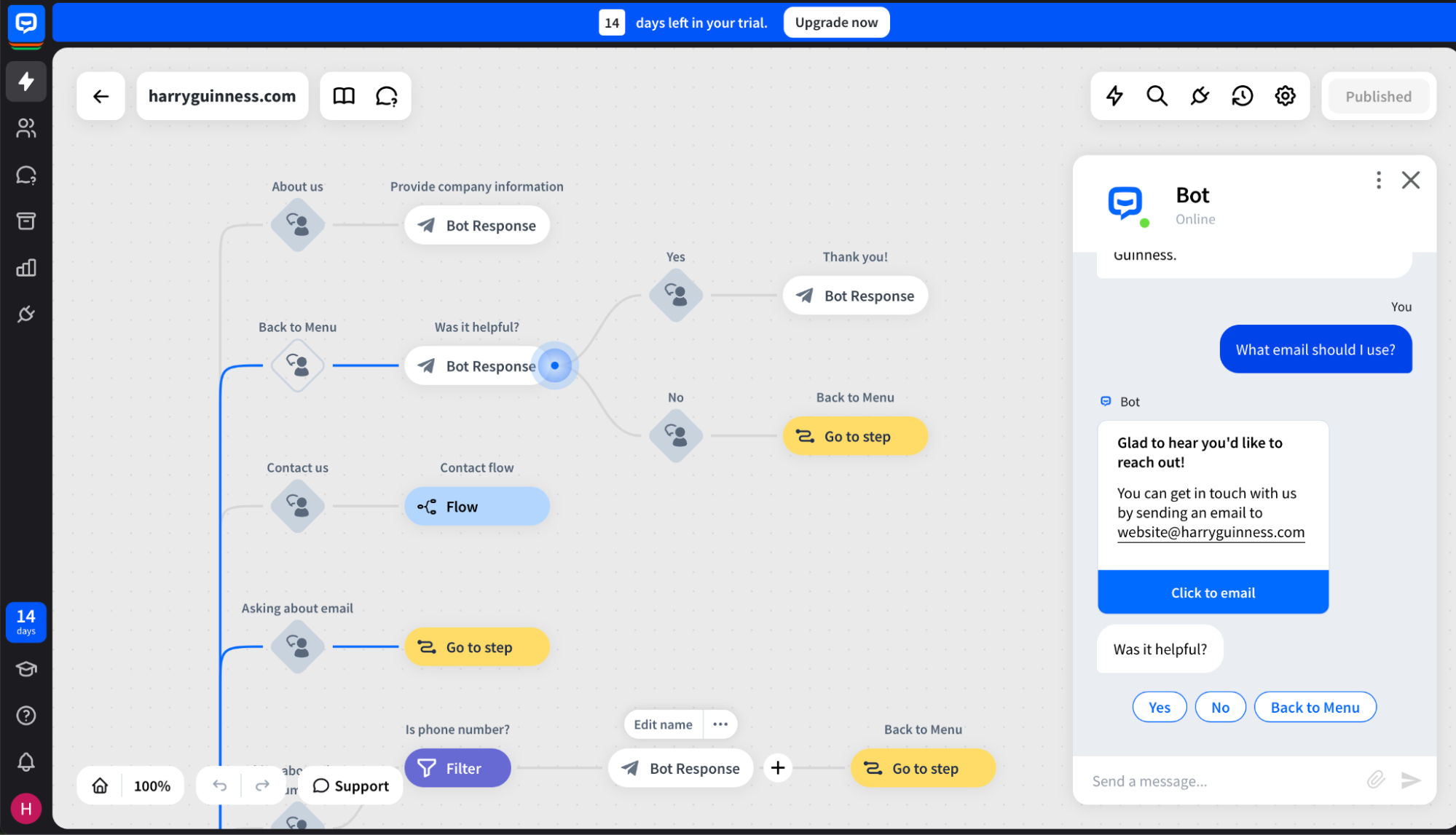View the Reports chart icon in sidebar
This screenshot has height=835, width=1456.
(x=25, y=268)
